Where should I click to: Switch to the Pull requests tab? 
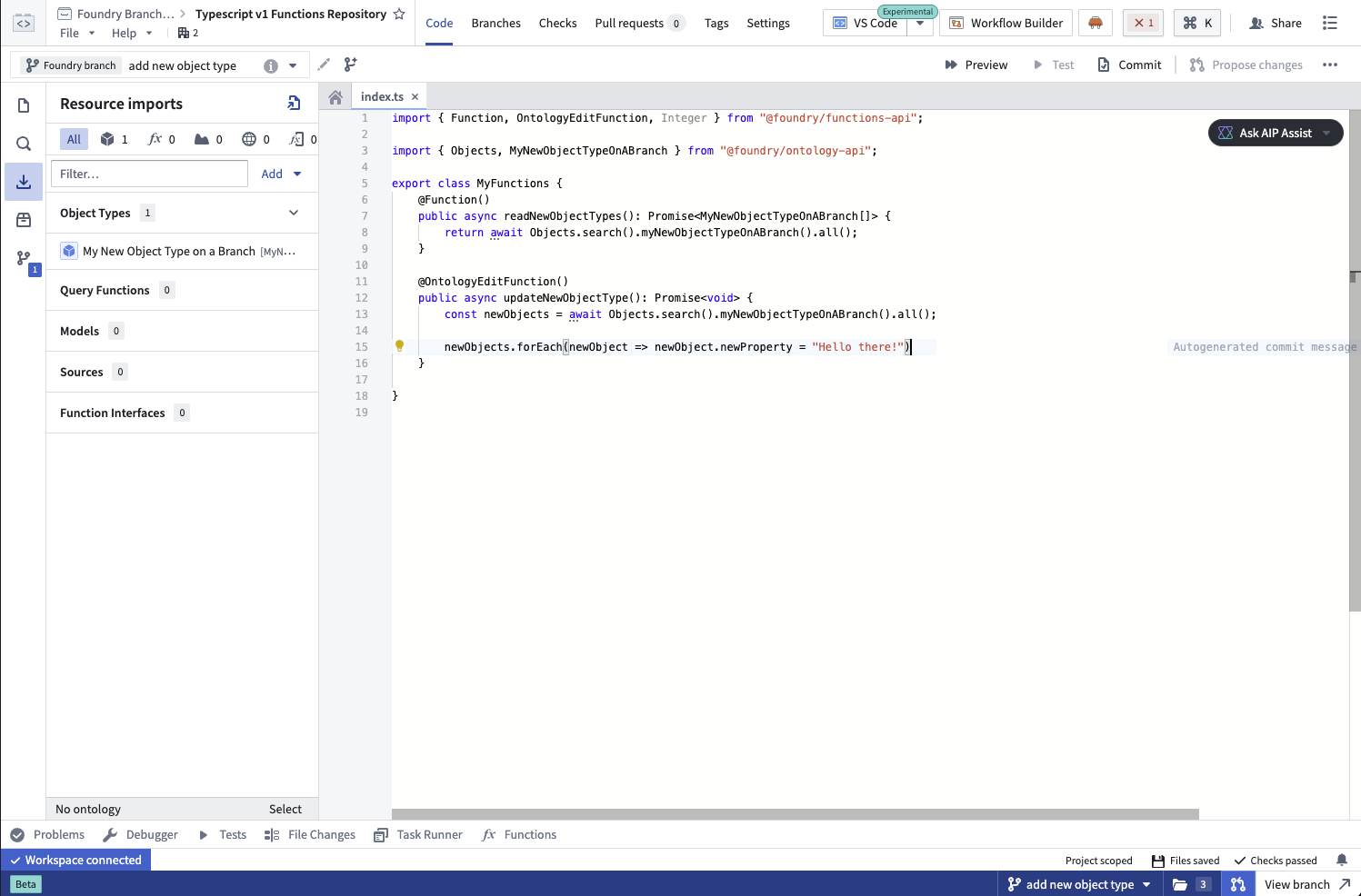629,23
